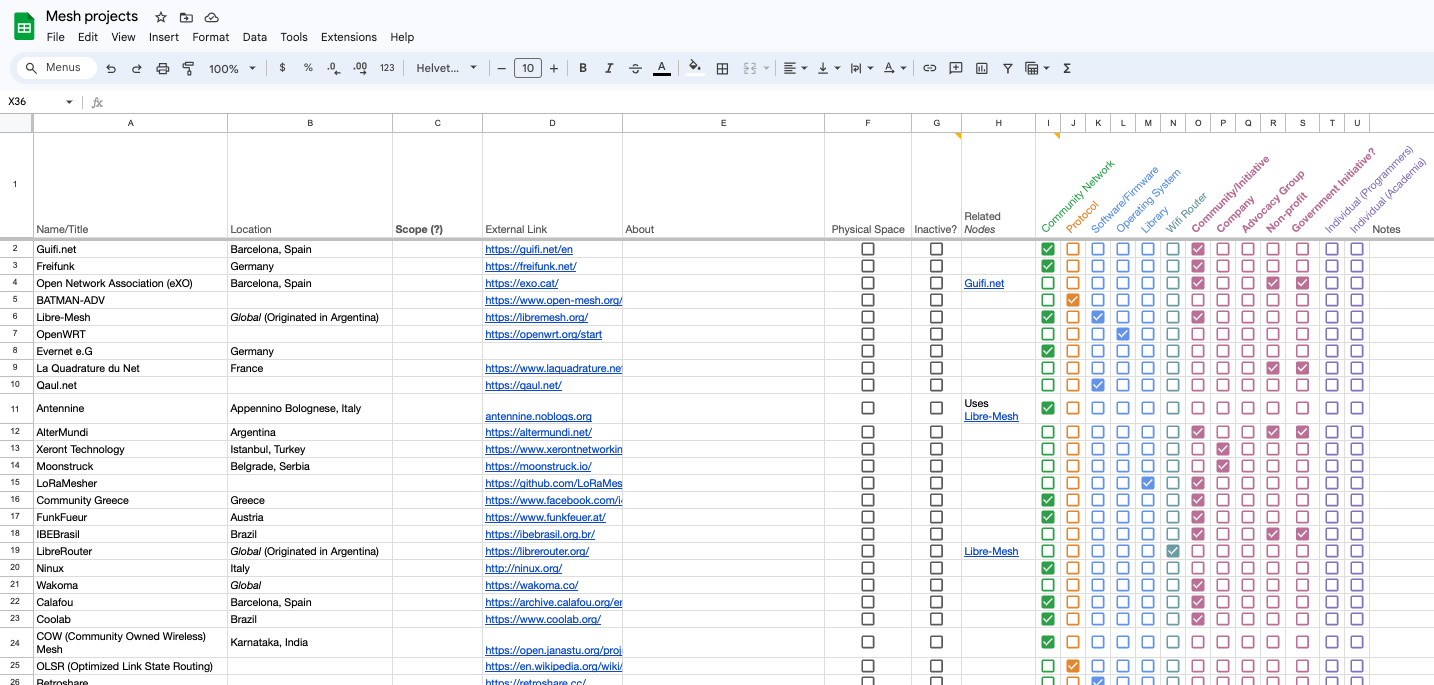Screen dimensions: 1434x685
Task: Open the zoom level 100% dropdown
Action: 232,68
